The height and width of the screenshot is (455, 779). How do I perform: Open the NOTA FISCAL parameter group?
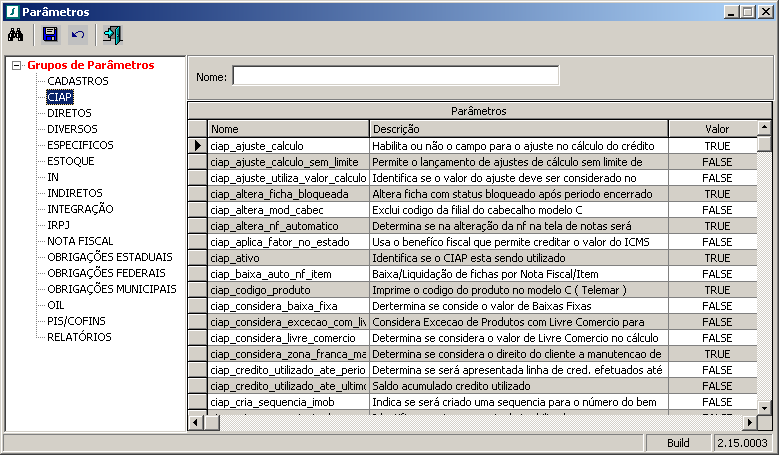tap(80, 241)
